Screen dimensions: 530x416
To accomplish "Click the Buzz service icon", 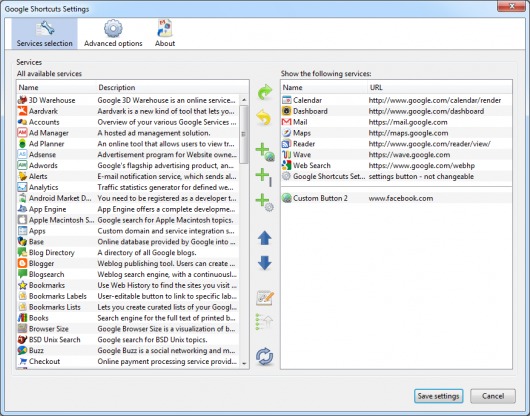I will pyautogui.click(x=22, y=350).
